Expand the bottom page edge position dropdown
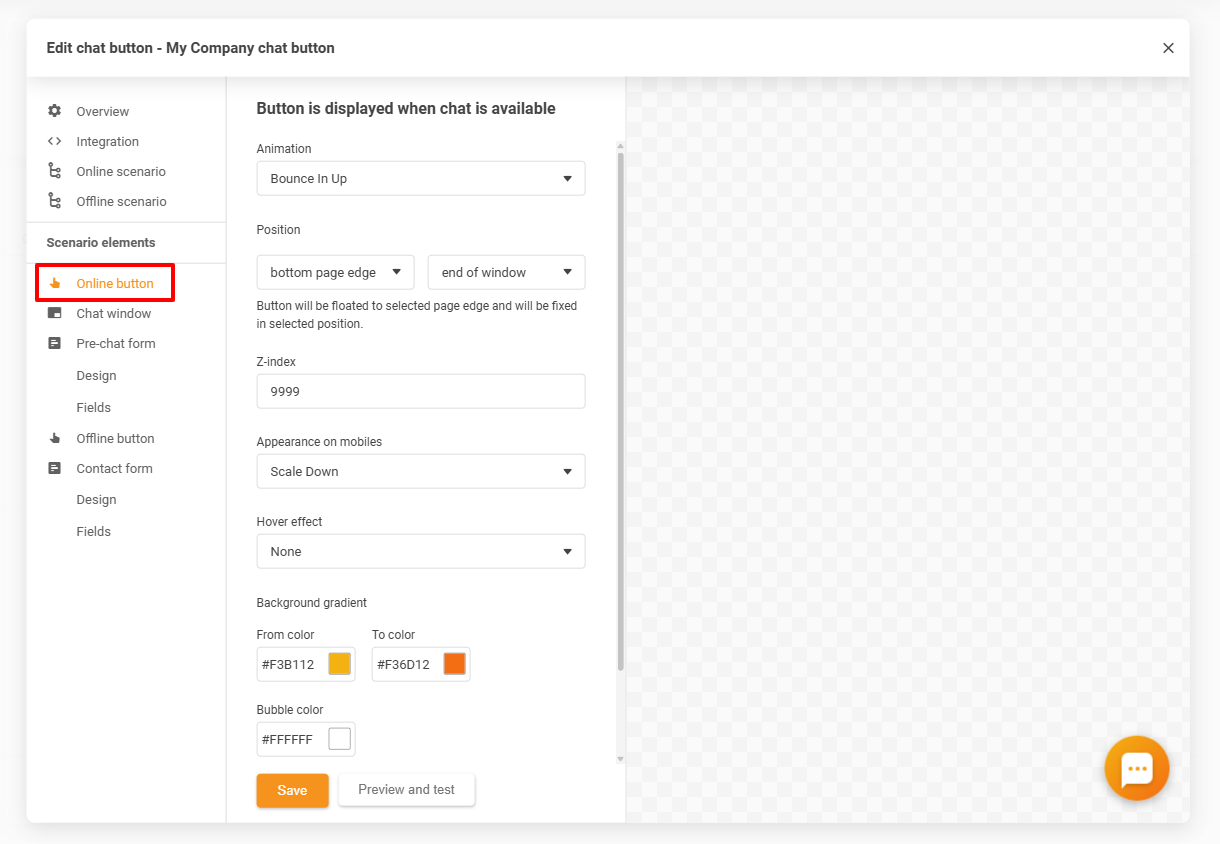The height and width of the screenshot is (844, 1220). tap(335, 272)
